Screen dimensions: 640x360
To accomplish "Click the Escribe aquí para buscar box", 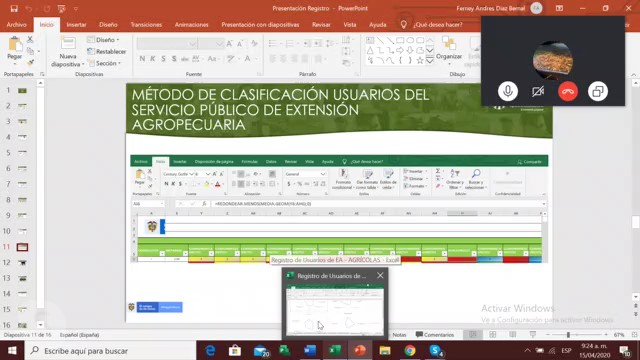I will click(110, 351).
